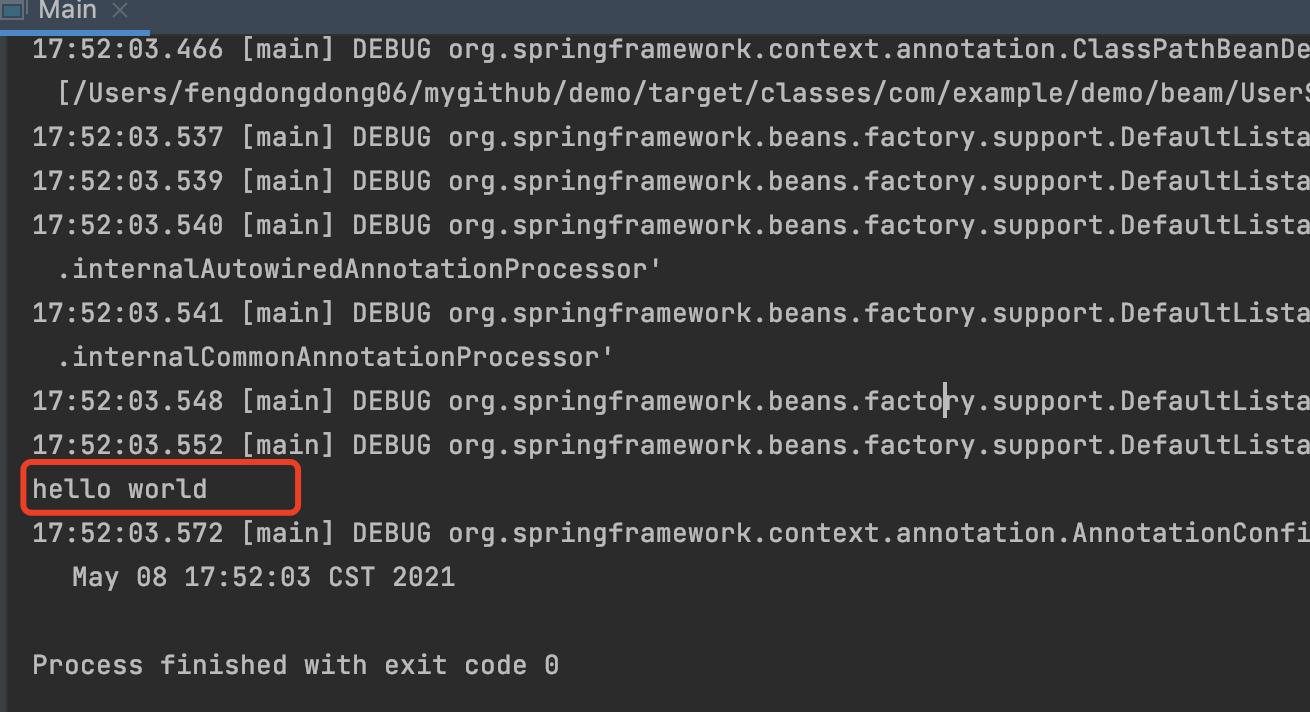Image resolution: width=1310 pixels, height=712 pixels.
Task: Close the Main run tab
Action: [120, 11]
